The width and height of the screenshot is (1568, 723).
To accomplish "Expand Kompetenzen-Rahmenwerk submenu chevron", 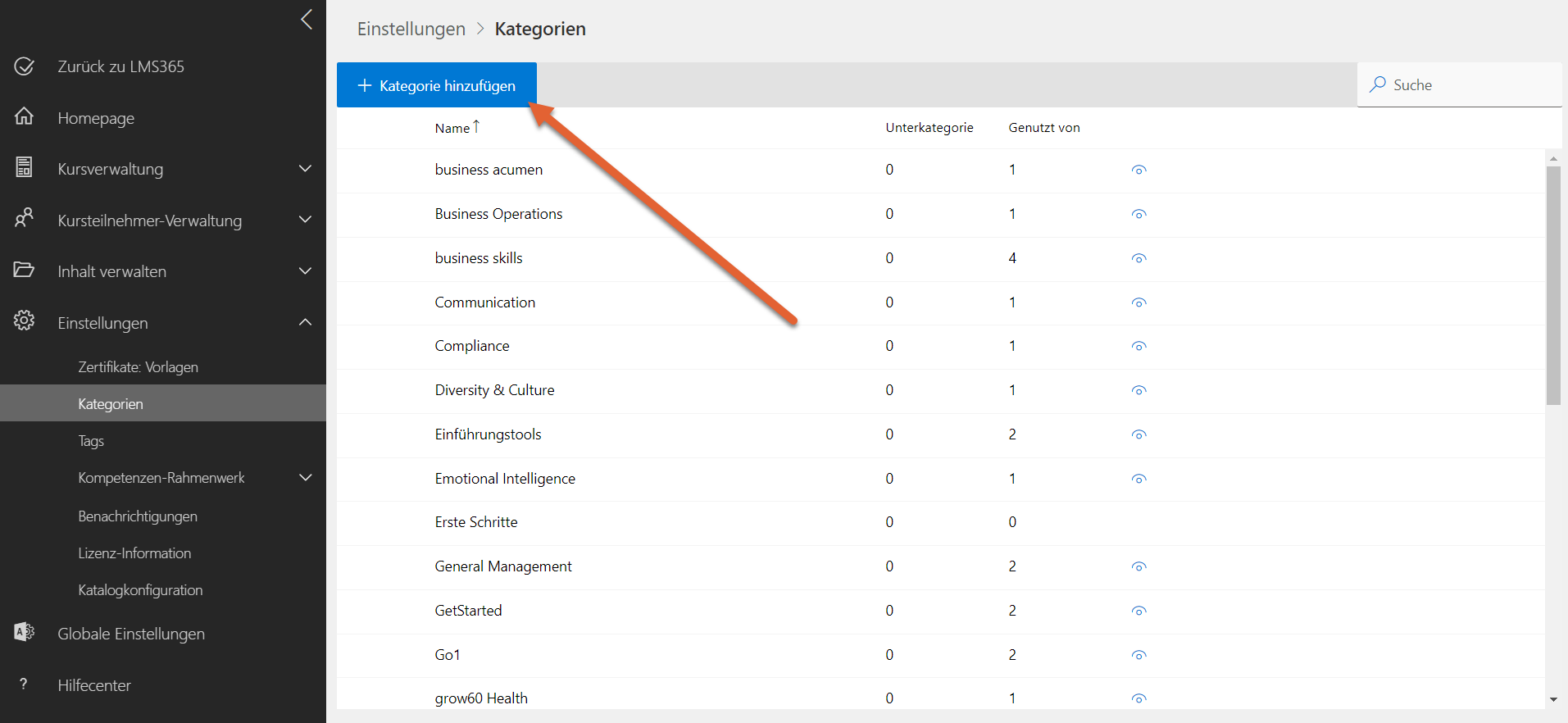I will (x=306, y=478).
